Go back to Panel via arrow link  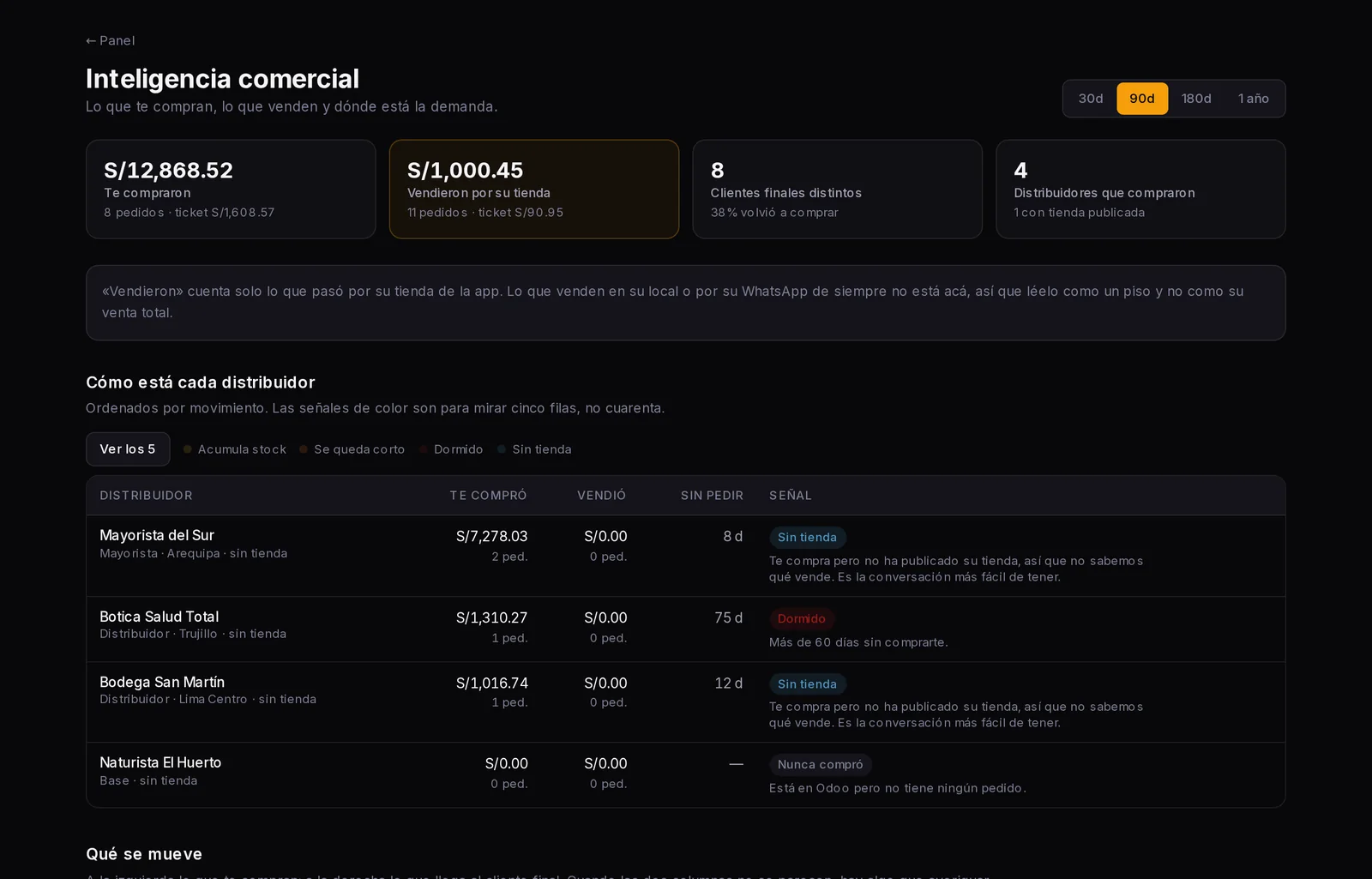tap(111, 40)
